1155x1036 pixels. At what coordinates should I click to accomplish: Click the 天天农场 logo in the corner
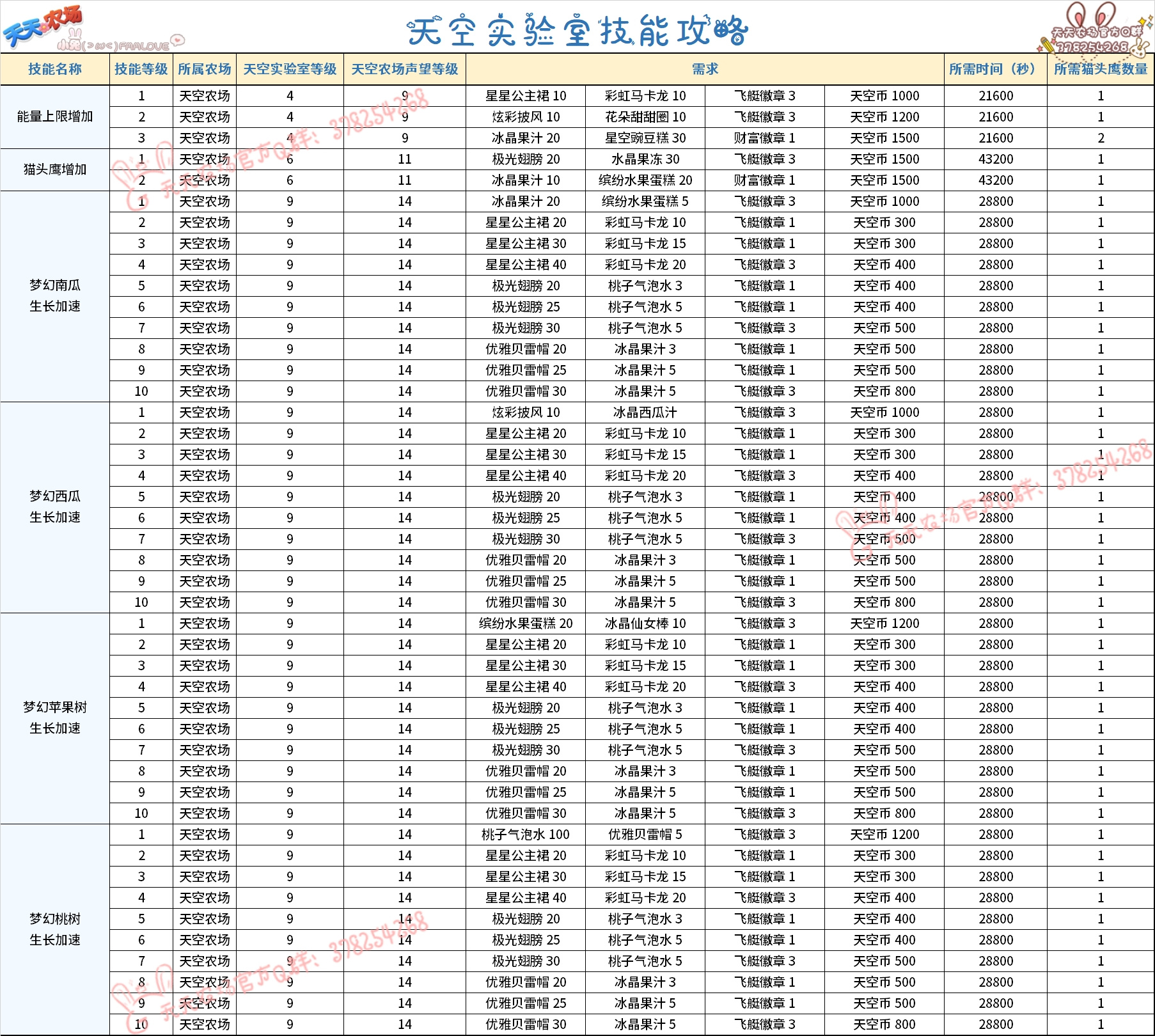[43, 27]
